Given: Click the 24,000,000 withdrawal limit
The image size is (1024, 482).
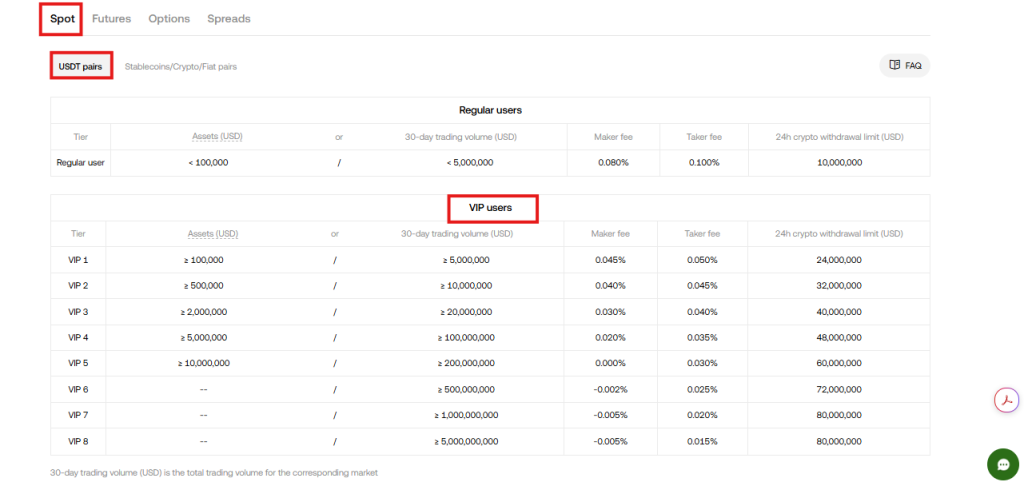Looking at the screenshot, I should pos(839,260).
